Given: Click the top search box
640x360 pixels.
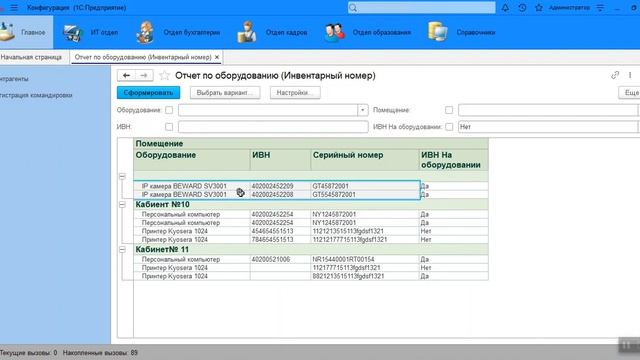Looking at the screenshot, I should [x=422, y=8].
